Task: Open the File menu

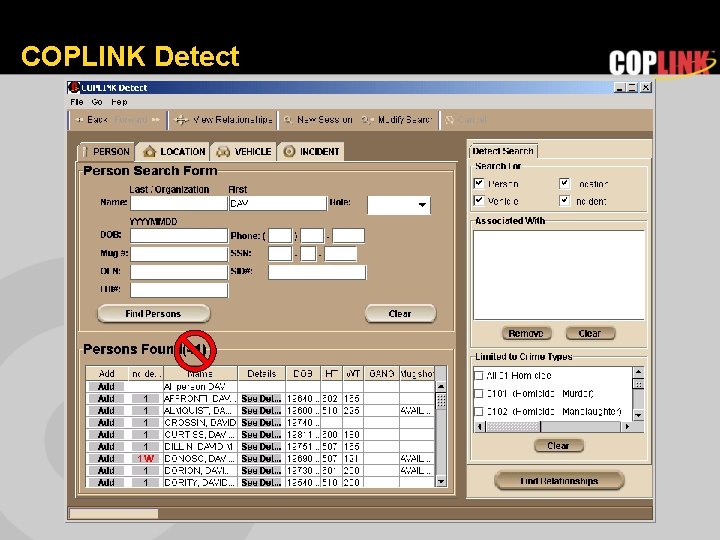Action: pos(77,102)
